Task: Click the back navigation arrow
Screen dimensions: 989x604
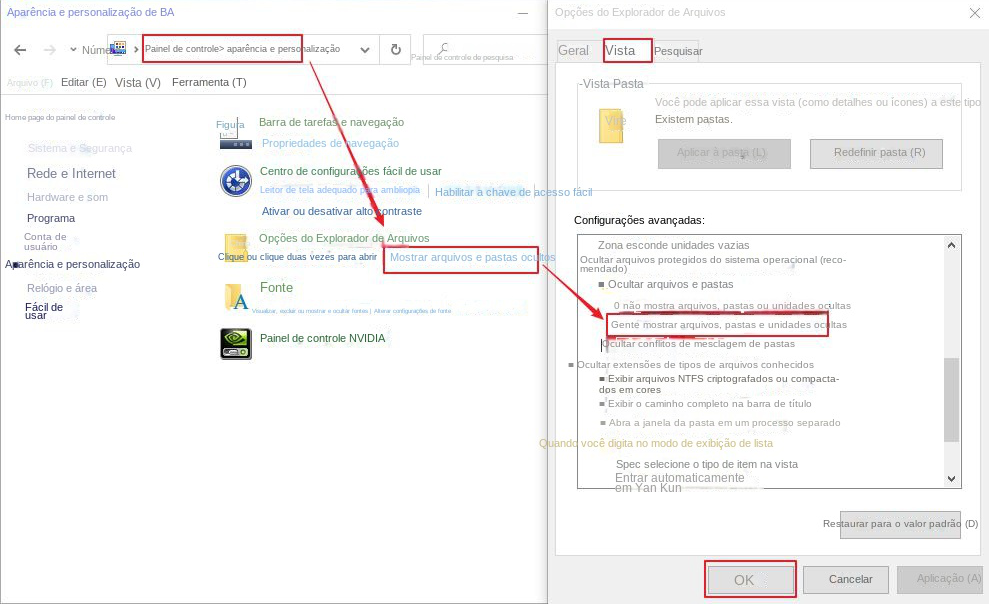Action: click(20, 50)
